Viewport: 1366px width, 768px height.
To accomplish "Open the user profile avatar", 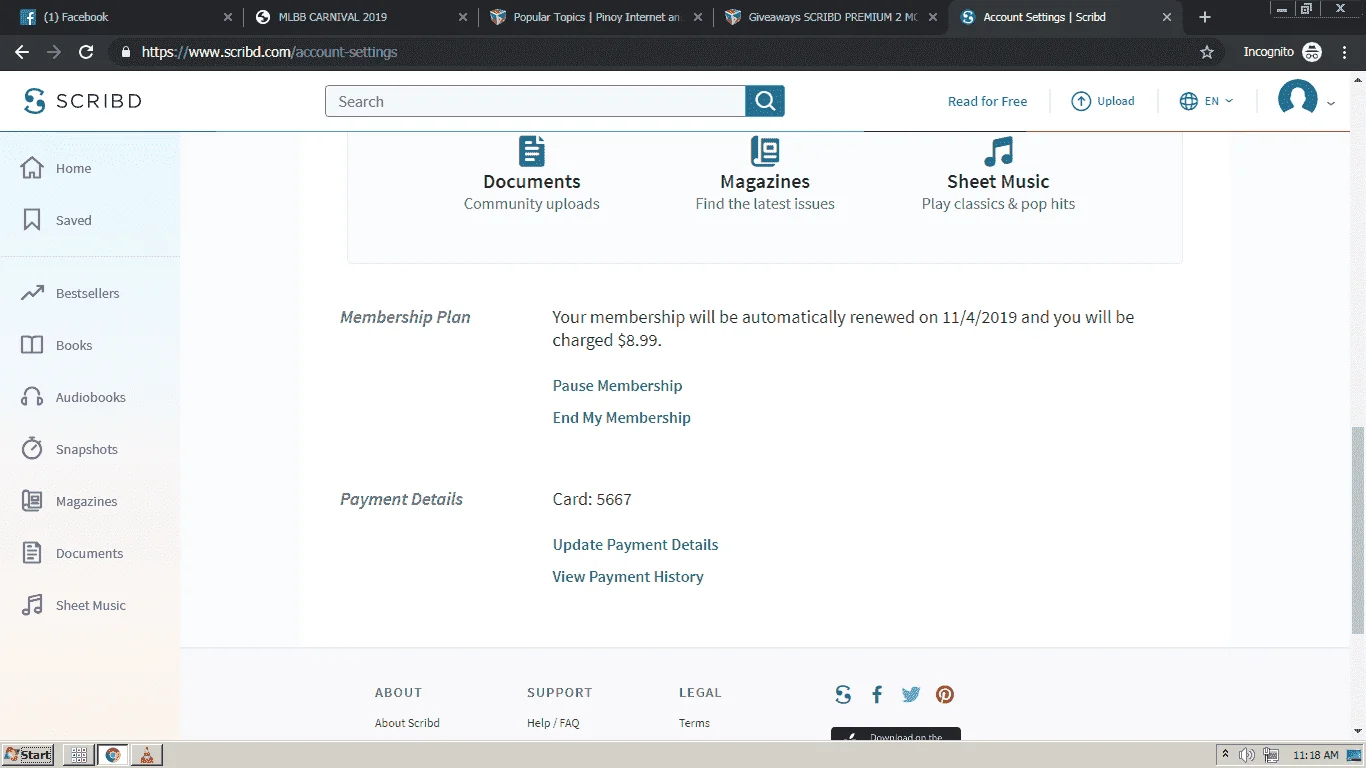I will (1297, 99).
